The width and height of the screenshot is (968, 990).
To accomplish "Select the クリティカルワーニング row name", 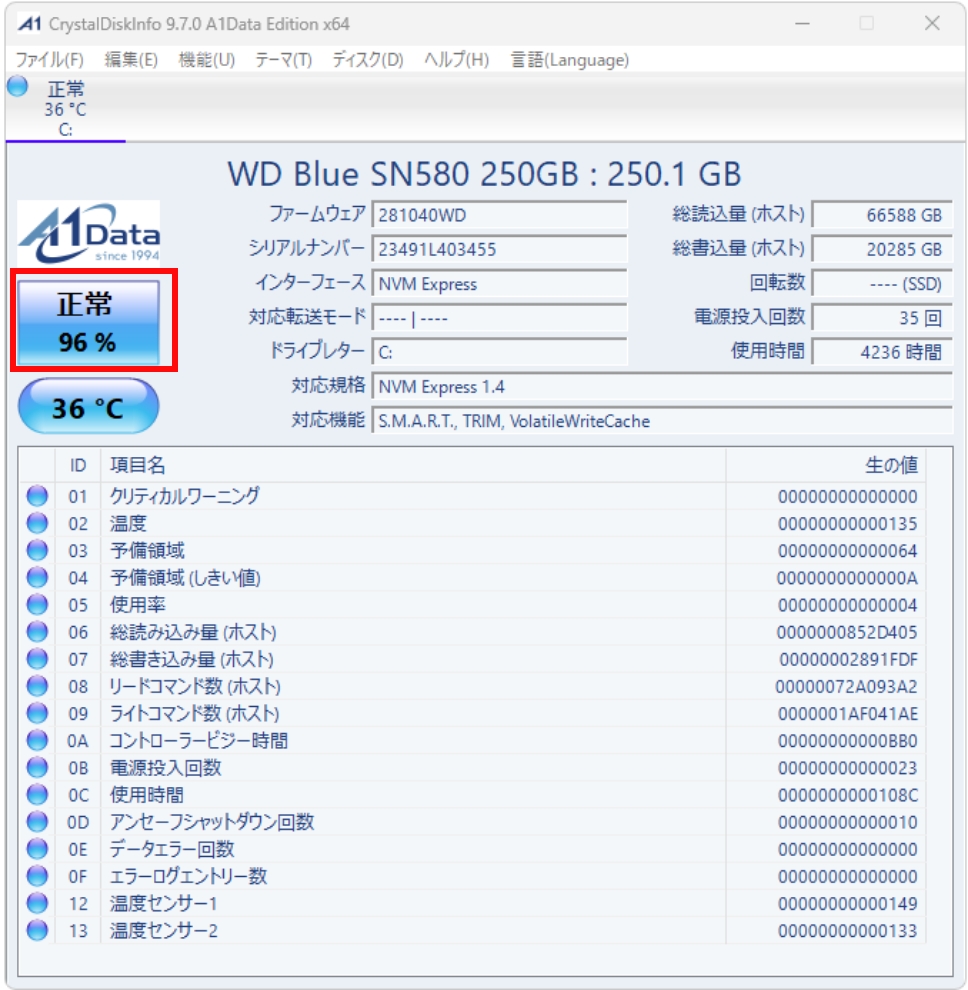I will (184, 496).
